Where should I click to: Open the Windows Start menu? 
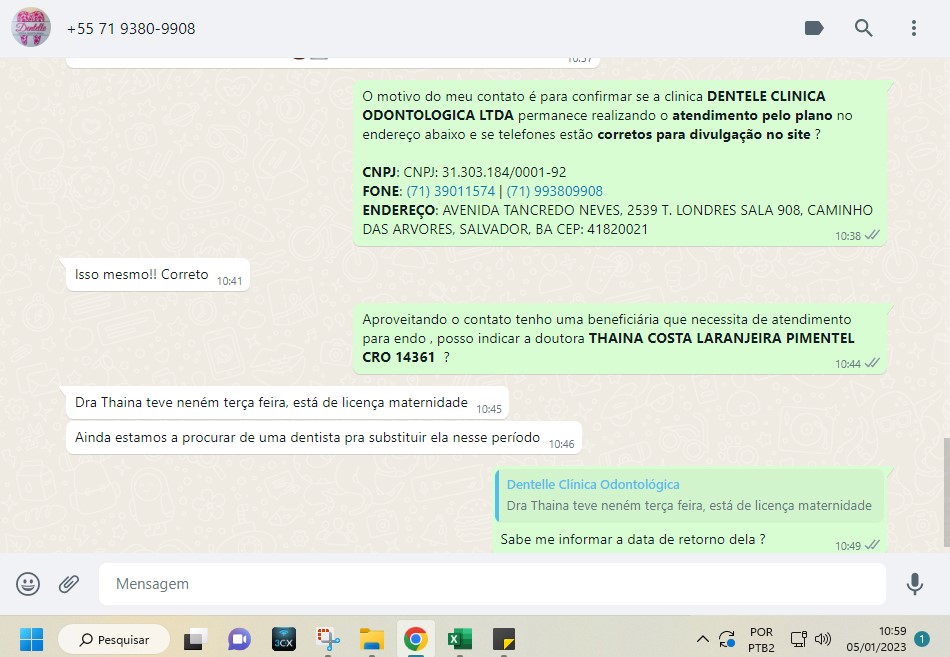[31, 639]
